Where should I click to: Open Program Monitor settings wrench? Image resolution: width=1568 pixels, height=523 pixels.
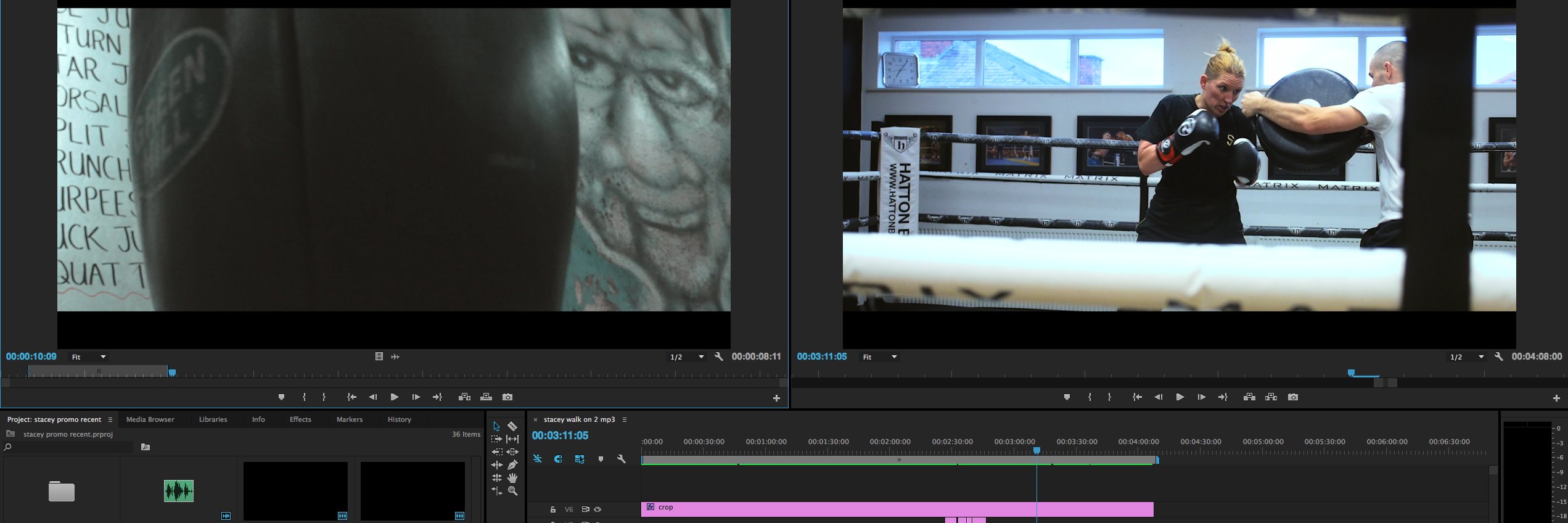click(1499, 356)
